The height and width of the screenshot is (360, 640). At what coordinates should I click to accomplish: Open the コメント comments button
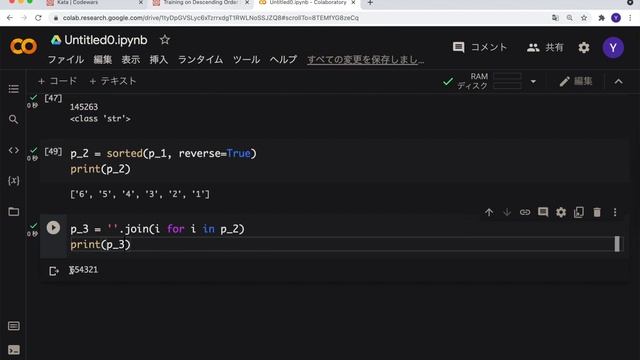(x=480, y=47)
